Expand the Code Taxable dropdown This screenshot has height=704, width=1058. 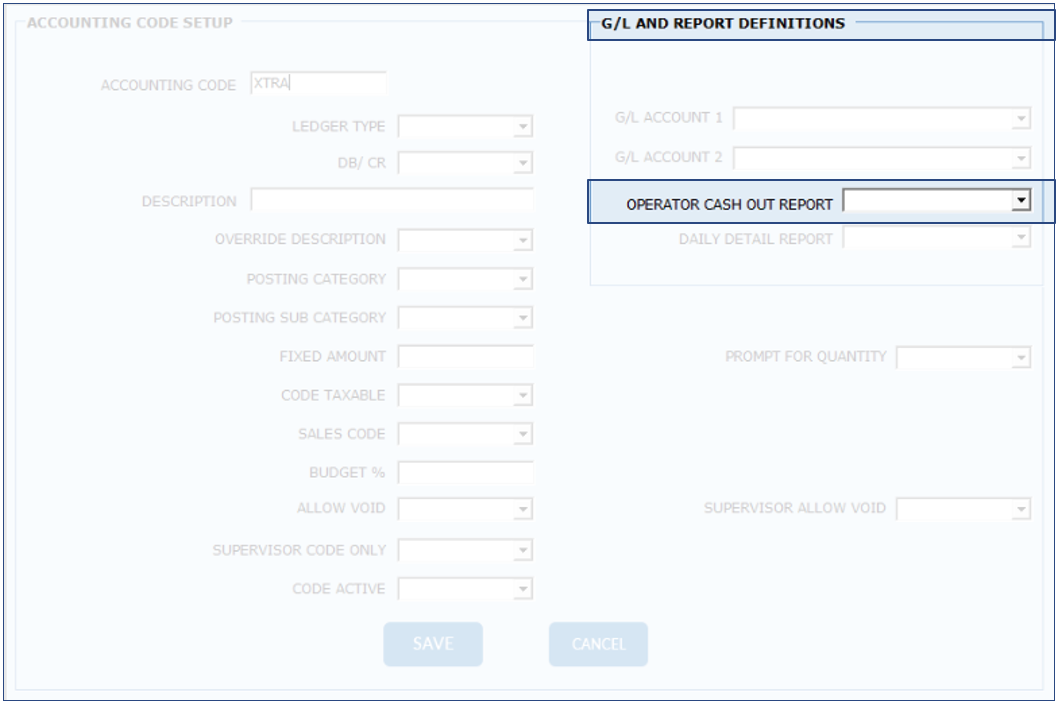pyautogui.click(x=522, y=396)
